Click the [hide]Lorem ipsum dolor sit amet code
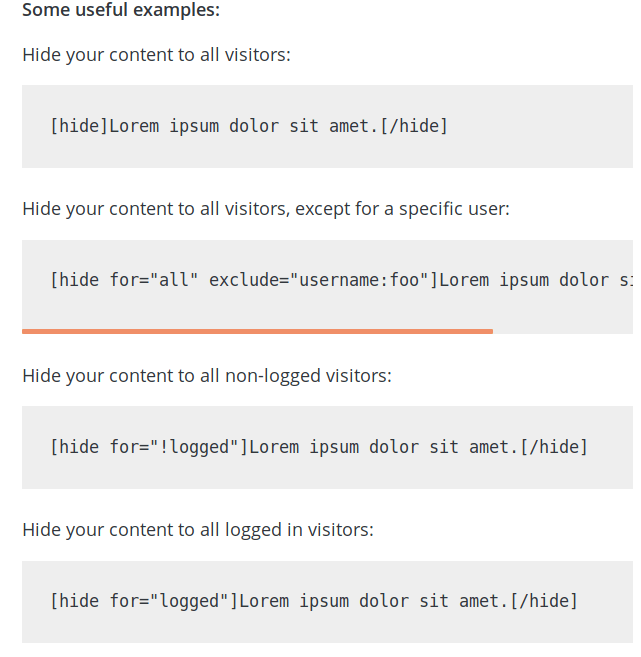641x657 pixels. pyautogui.click(x=249, y=126)
